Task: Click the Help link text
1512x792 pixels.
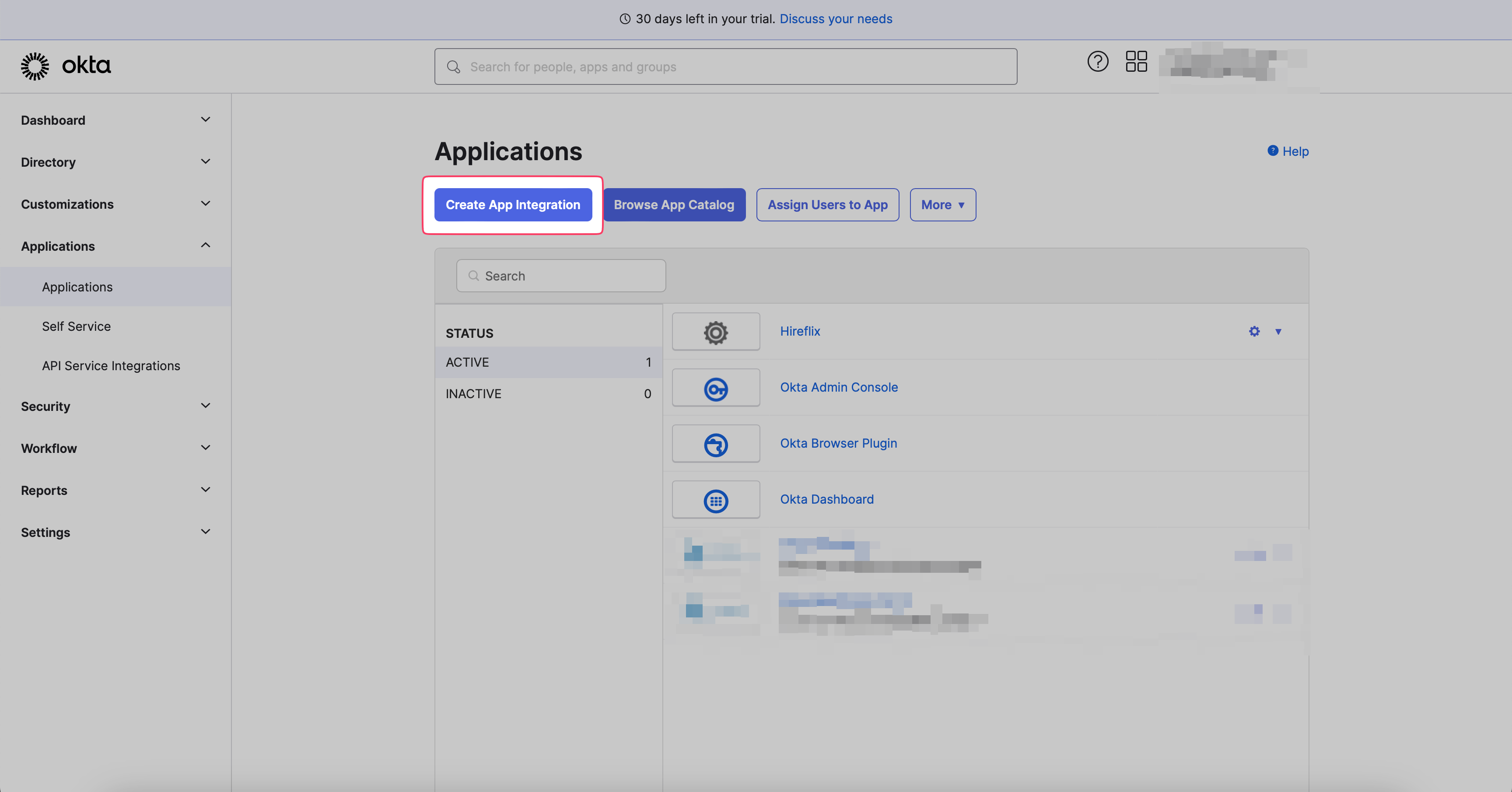Action: [1295, 151]
